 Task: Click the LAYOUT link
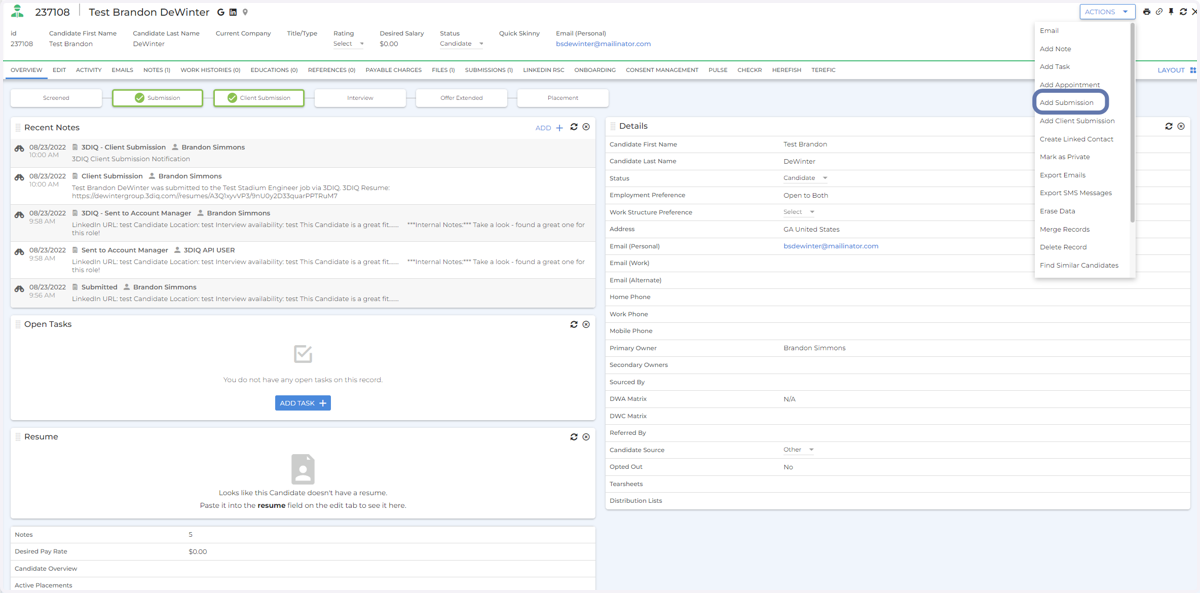tap(1171, 70)
